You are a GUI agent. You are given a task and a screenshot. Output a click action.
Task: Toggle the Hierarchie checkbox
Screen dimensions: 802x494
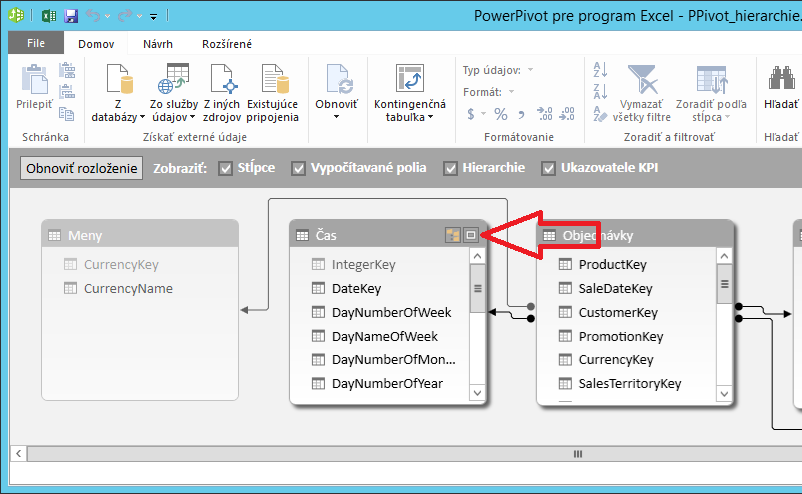point(450,168)
